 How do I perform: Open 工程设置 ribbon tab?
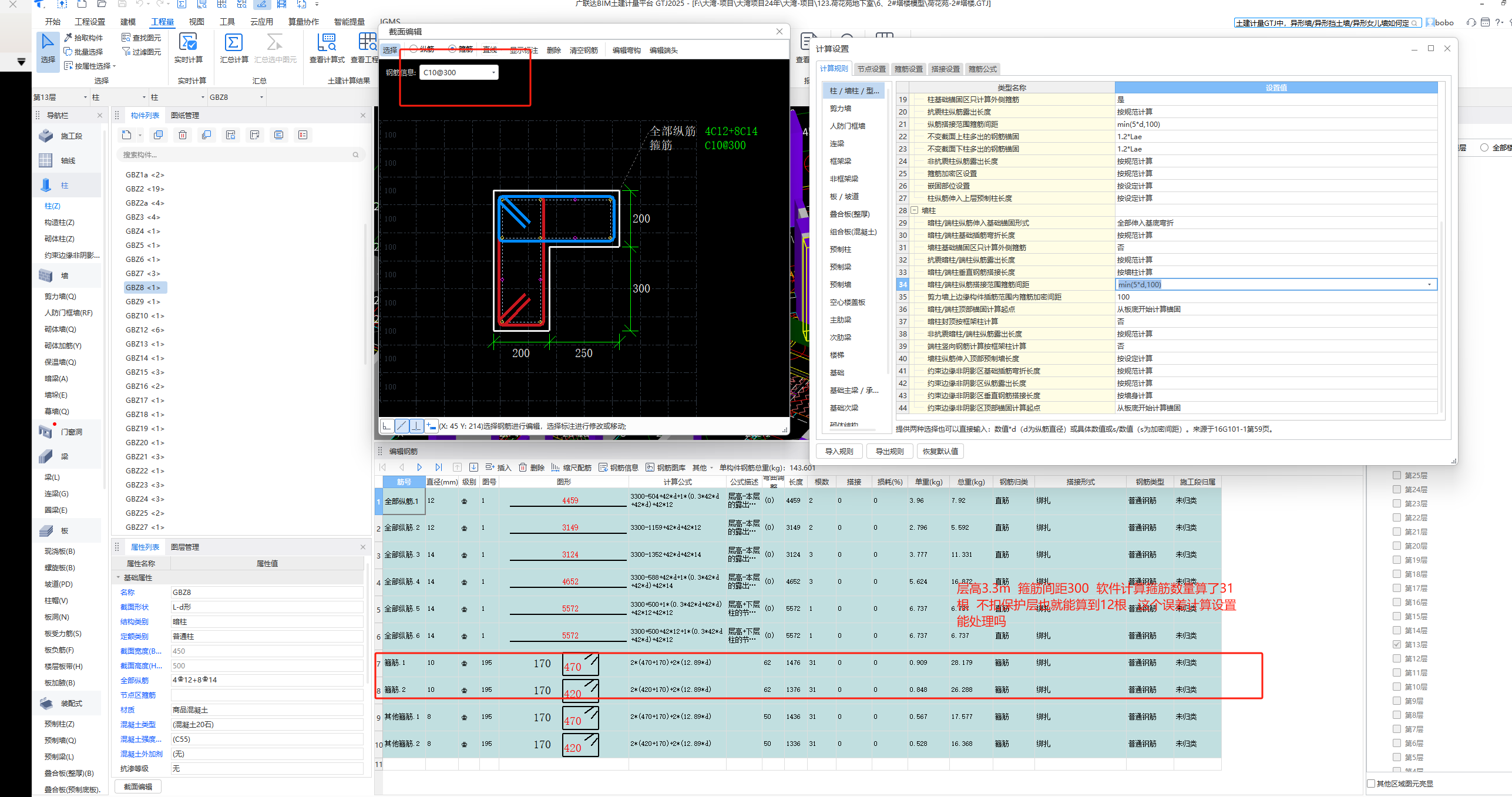click(x=90, y=22)
